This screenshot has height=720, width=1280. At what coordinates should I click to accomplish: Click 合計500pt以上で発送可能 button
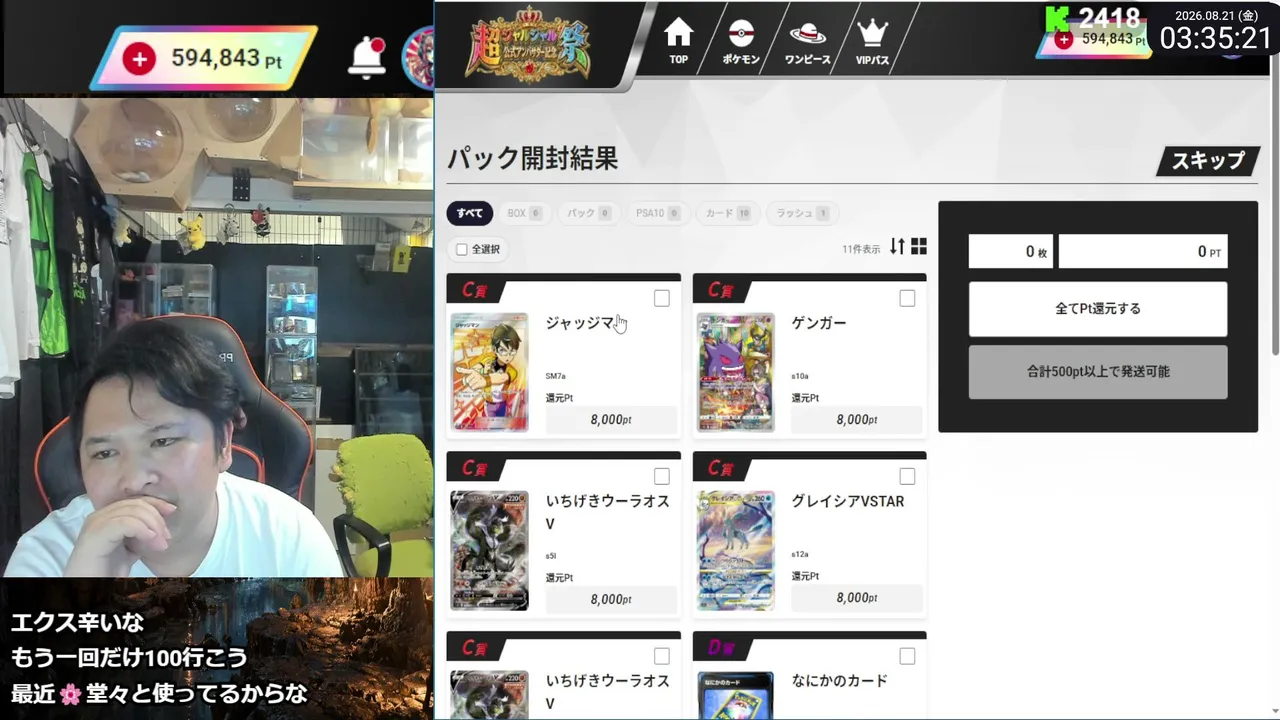click(1098, 372)
